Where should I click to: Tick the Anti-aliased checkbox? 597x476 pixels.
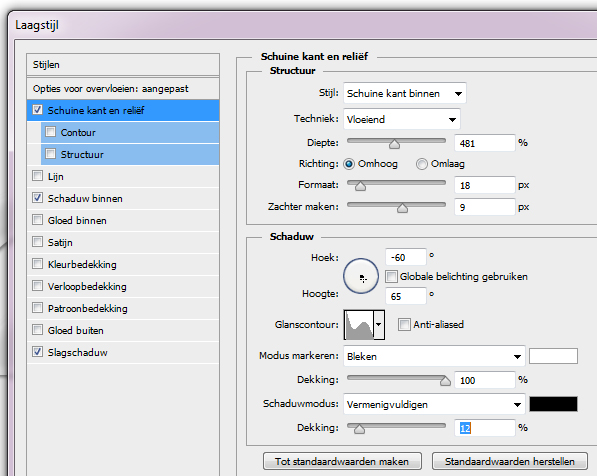point(404,325)
